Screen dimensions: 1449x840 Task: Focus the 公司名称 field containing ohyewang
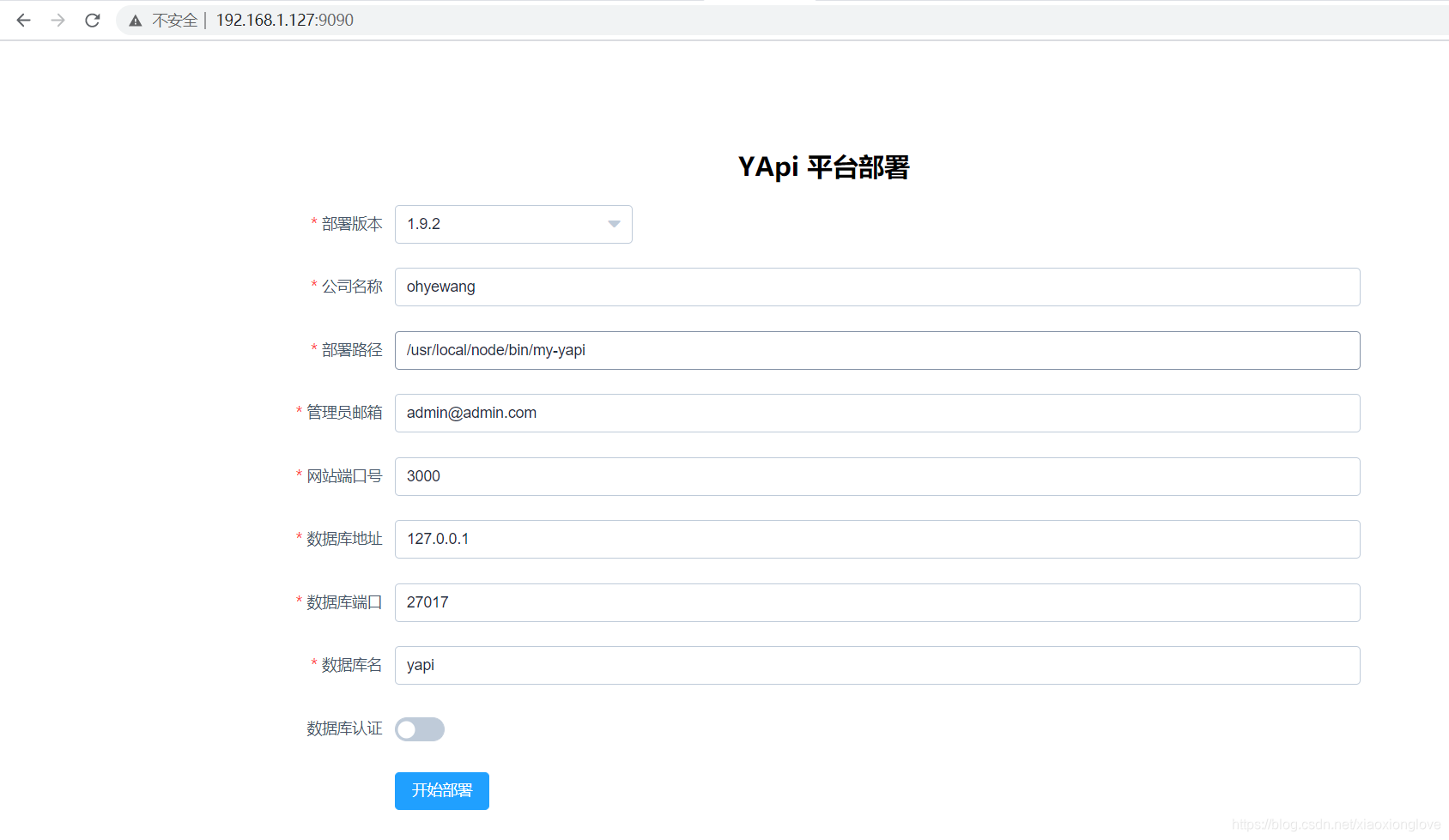point(877,287)
